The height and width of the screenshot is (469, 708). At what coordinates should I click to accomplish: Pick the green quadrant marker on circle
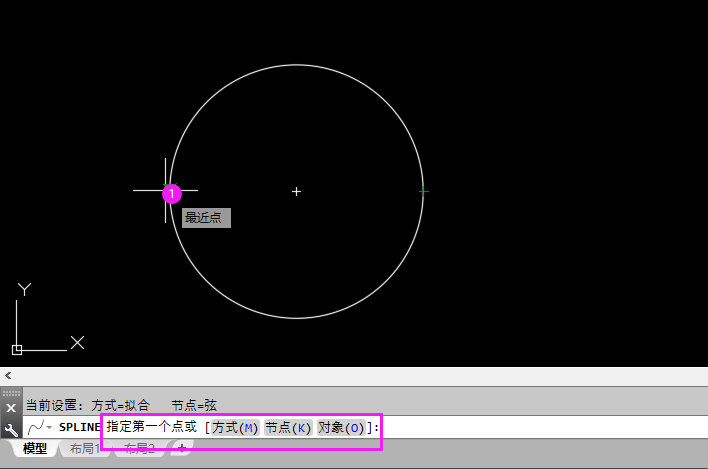point(424,192)
